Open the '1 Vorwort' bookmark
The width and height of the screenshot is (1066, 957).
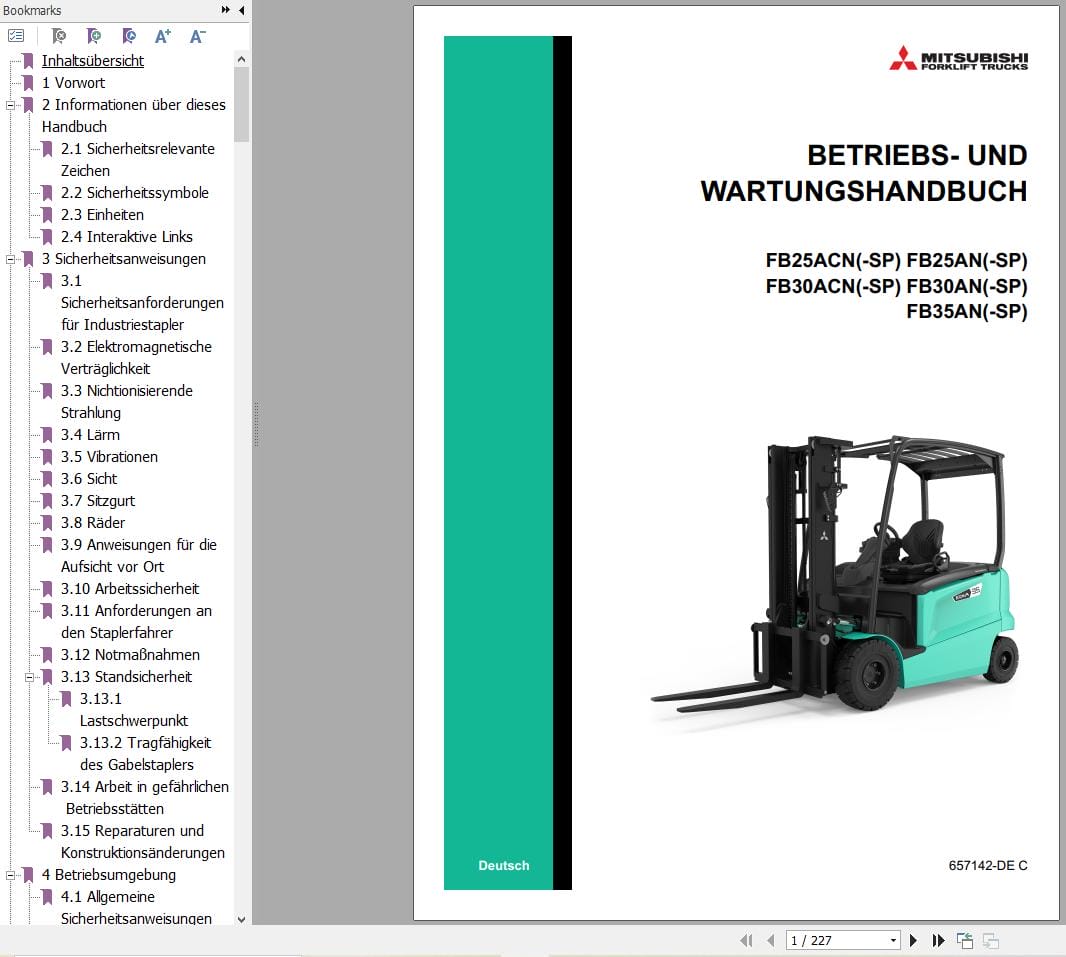coord(73,83)
